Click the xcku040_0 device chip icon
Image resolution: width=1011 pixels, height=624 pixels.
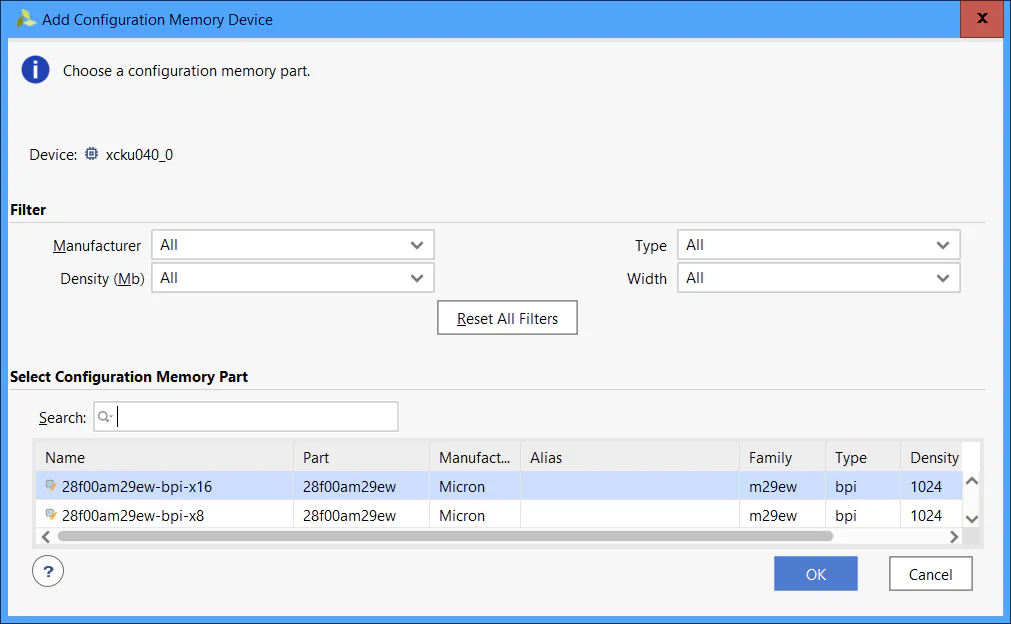coord(92,154)
